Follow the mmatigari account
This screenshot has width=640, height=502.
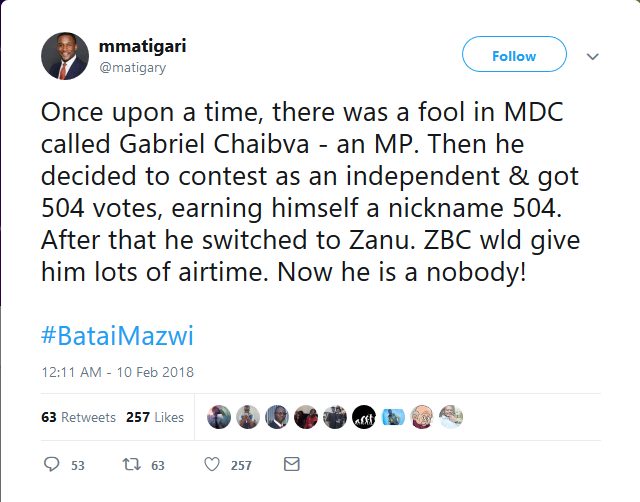point(514,56)
